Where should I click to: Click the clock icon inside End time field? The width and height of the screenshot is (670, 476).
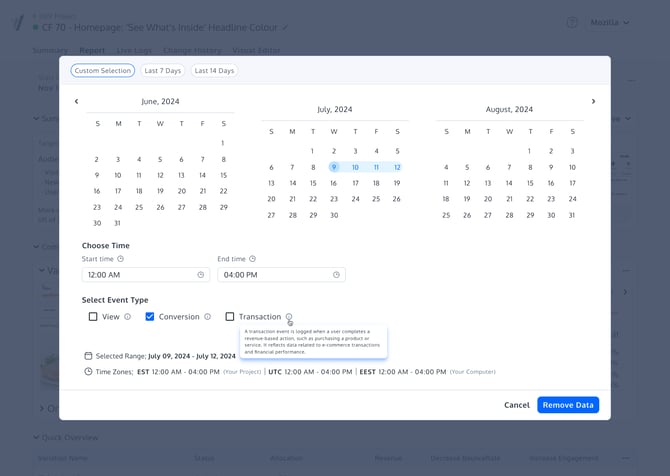point(336,275)
